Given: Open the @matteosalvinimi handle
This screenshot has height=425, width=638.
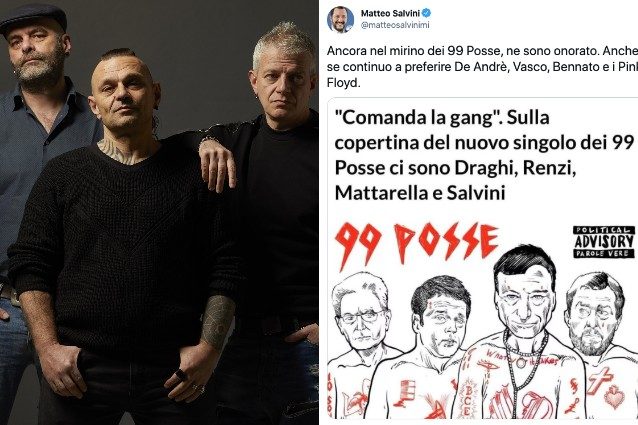Looking at the screenshot, I should [x=395, y=25].
